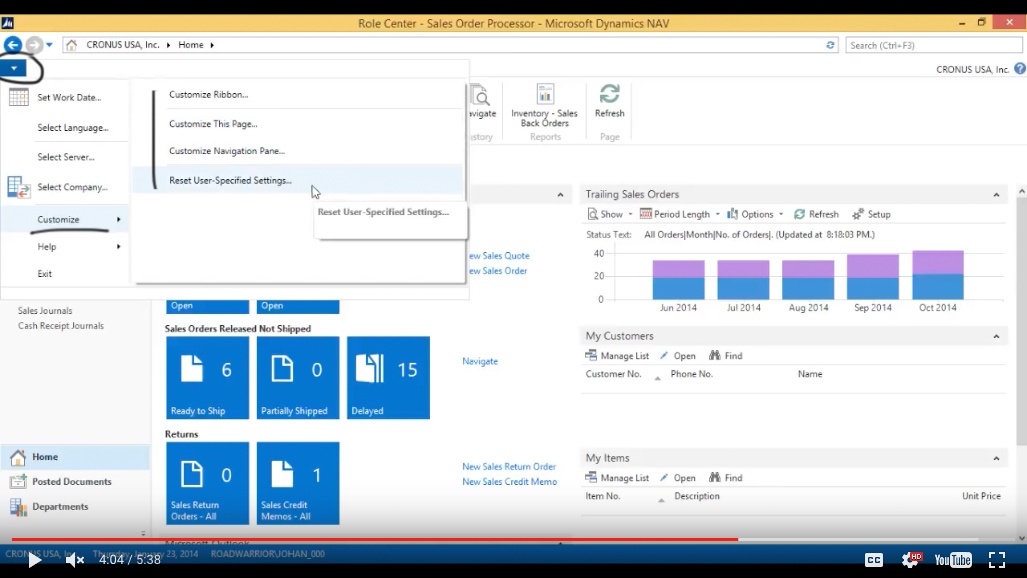Select Customize Navigation Pane option
The width and height of the screenshot is (1027, 578).
pos(227,151)
